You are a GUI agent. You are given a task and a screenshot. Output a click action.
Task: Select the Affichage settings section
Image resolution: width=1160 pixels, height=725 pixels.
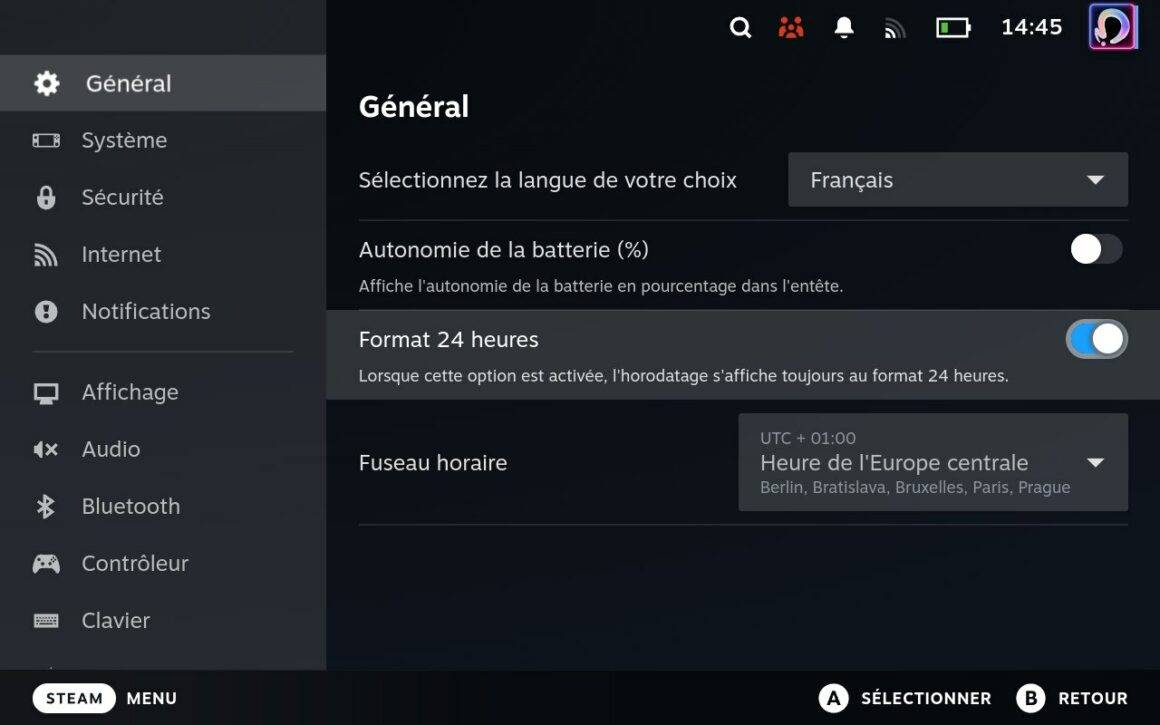pos(163,392)
